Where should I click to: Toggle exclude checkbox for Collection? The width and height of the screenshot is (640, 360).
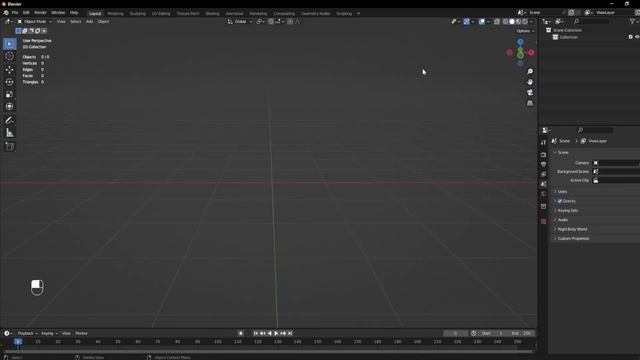(x=631, y=37)
